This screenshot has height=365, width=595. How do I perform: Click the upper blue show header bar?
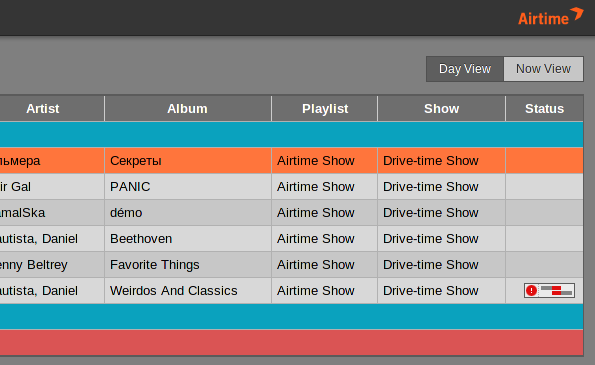point(291,135)
